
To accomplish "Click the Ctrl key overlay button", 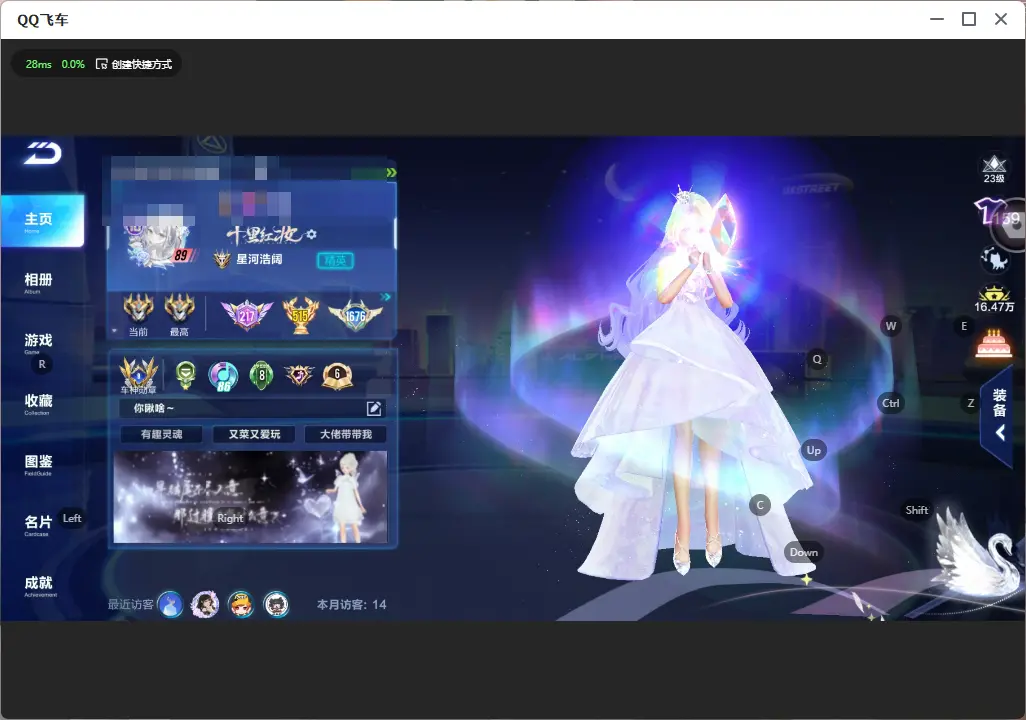I will click(891, 403).
